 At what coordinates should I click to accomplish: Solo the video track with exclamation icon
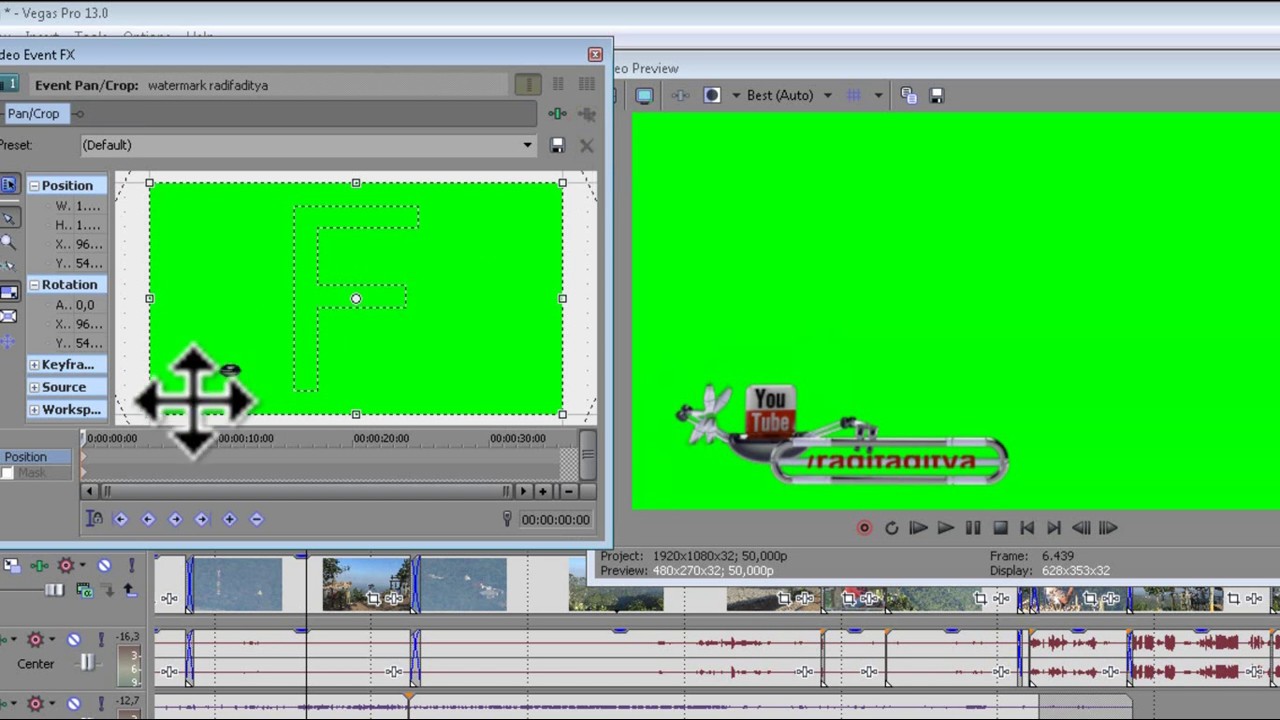[x=130, y=566]
